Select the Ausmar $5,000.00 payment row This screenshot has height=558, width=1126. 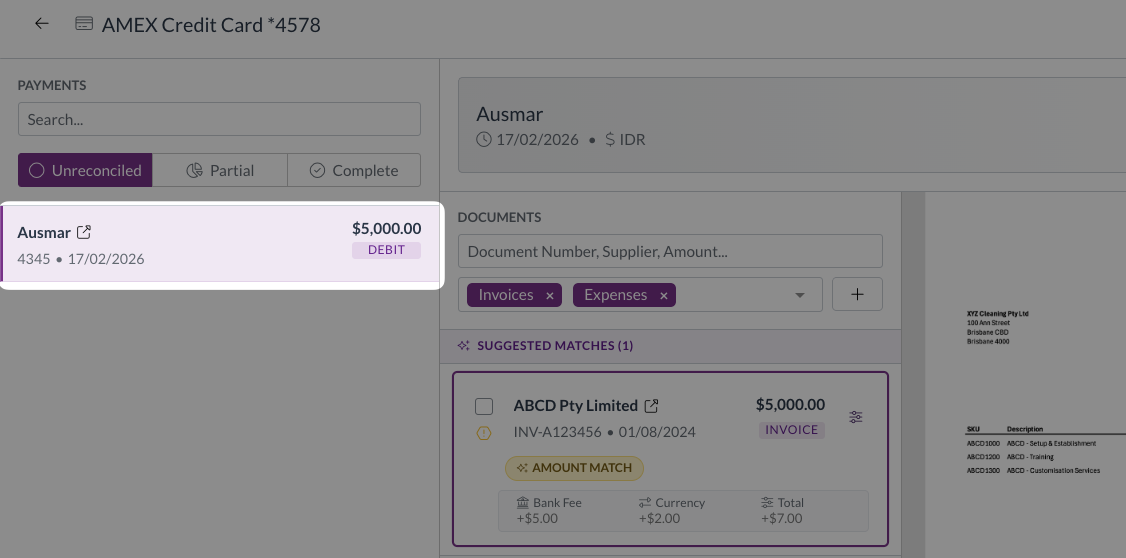coord(220,245)
